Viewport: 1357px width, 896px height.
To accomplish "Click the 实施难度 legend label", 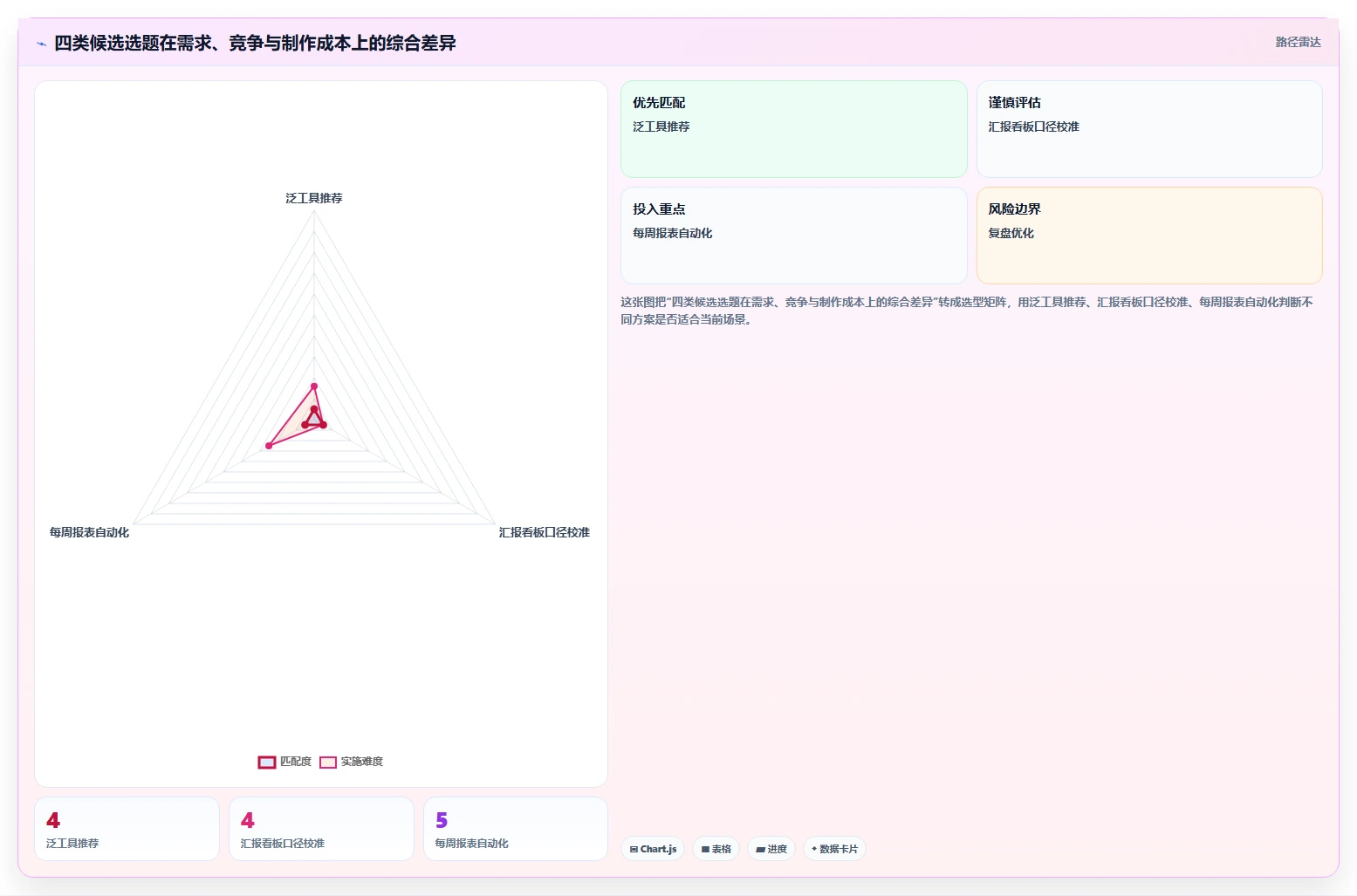I will coord(362,762).
